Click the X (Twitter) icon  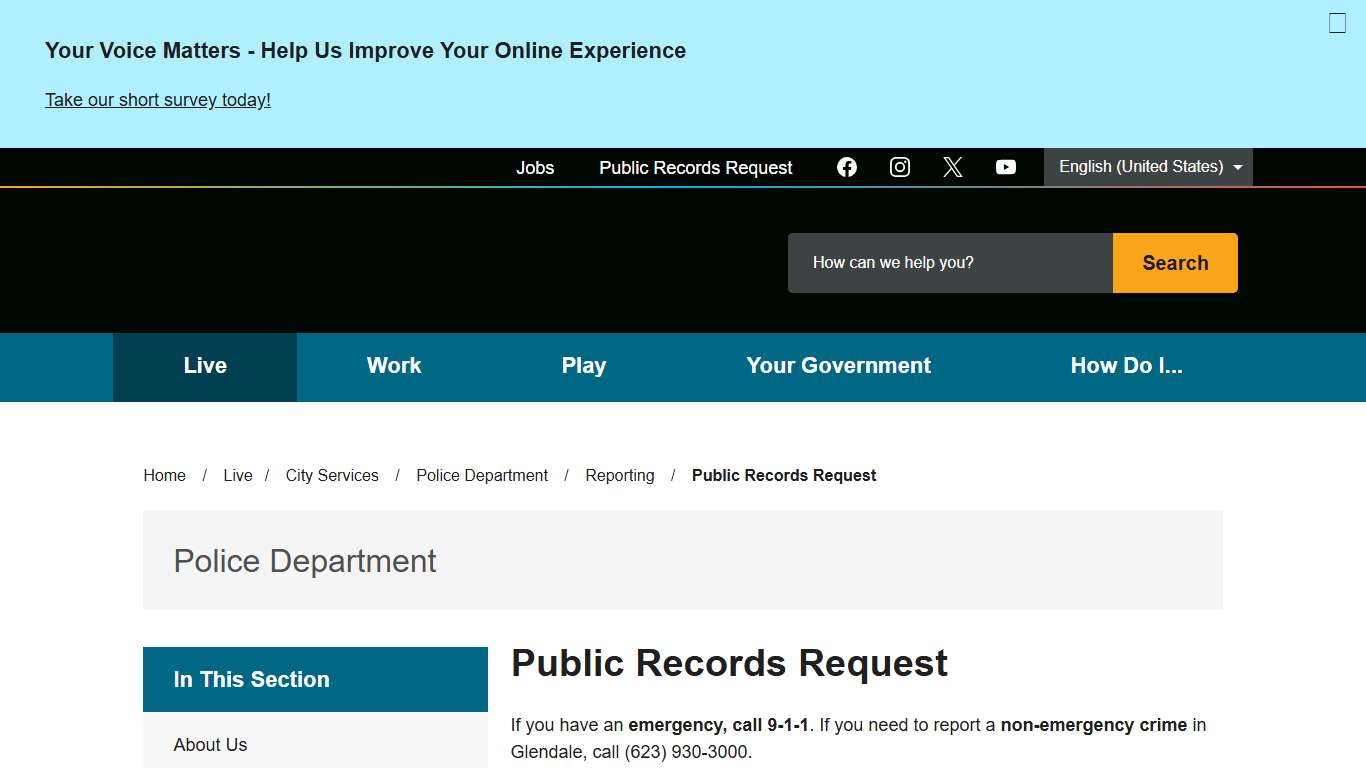[x=952, y=167]
